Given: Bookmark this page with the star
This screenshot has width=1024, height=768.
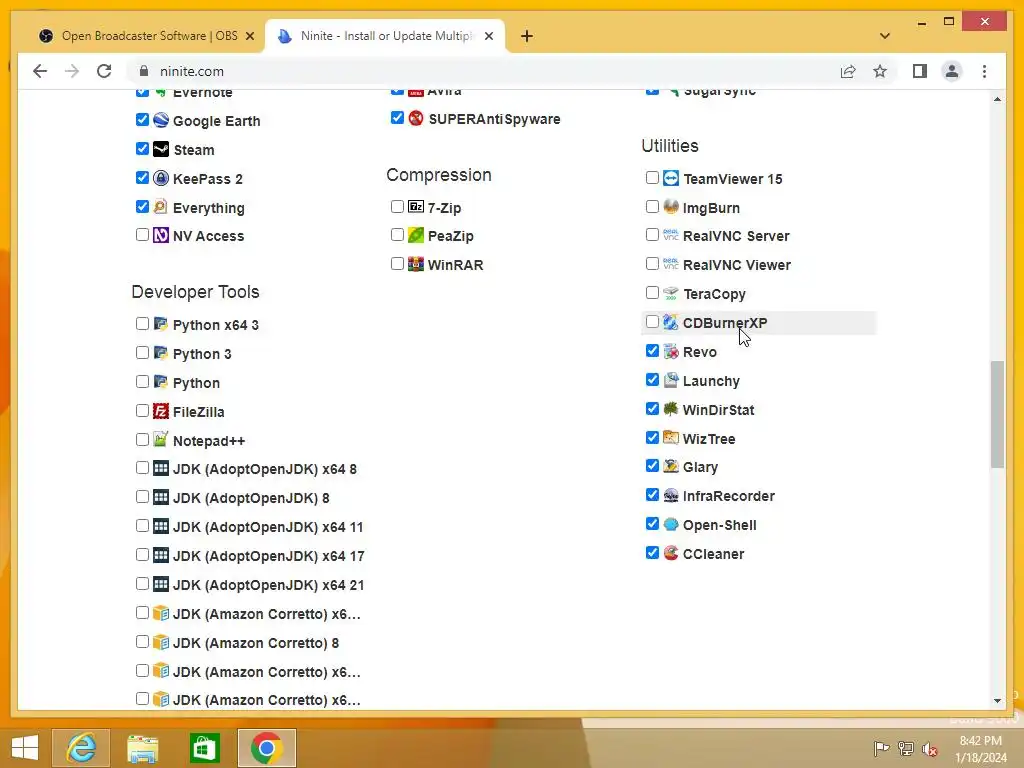Looking at the screenshot, I should coord(880,71).
